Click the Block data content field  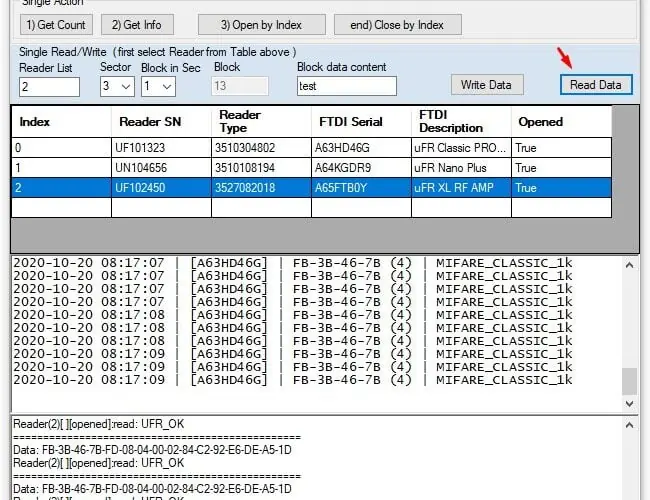[346, 87]
